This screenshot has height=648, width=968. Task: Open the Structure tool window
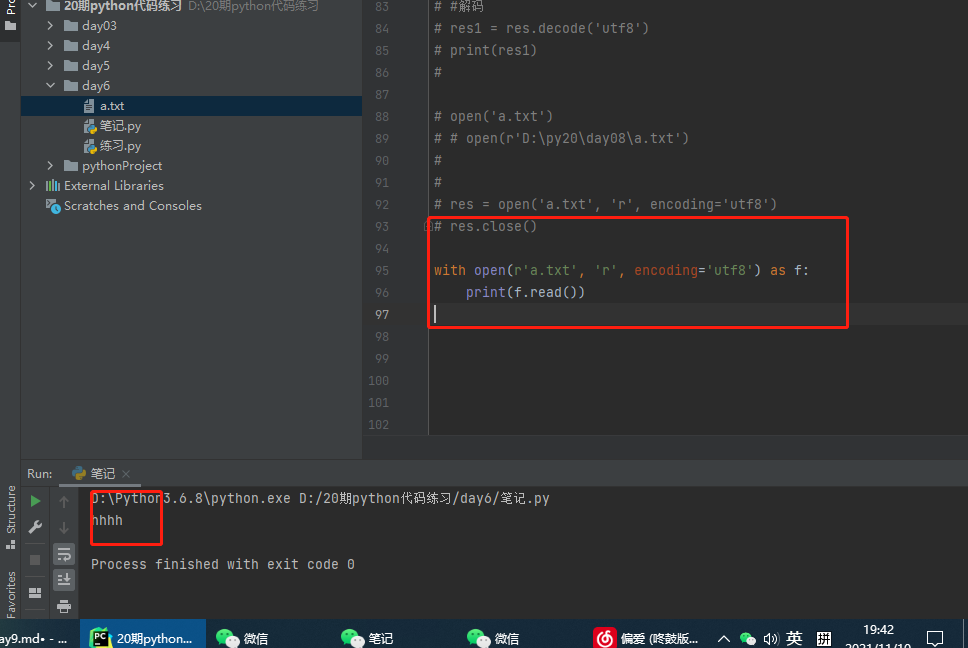tap(10, 517)
